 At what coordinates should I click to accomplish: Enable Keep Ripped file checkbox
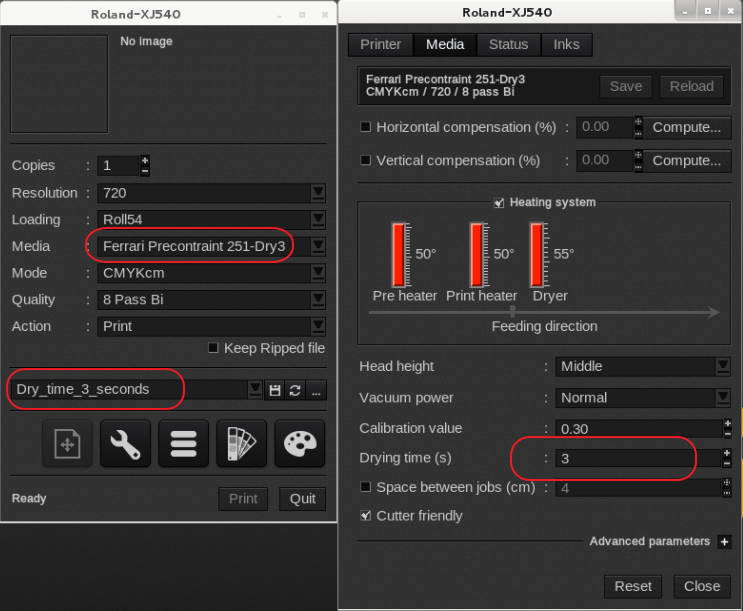coord(213,348)
